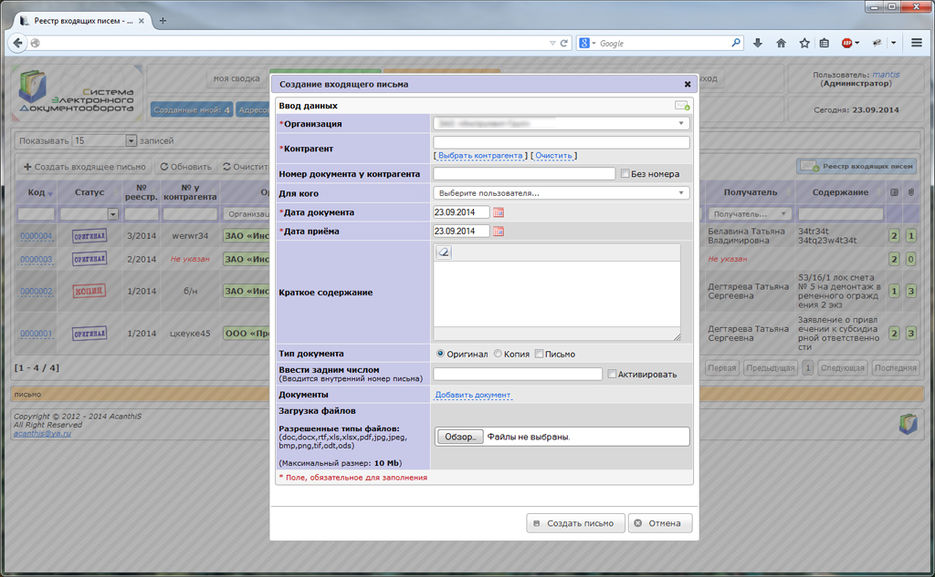Go to Следующая page
The height and width of the screenshot is (577, 935).
point(842,368)
